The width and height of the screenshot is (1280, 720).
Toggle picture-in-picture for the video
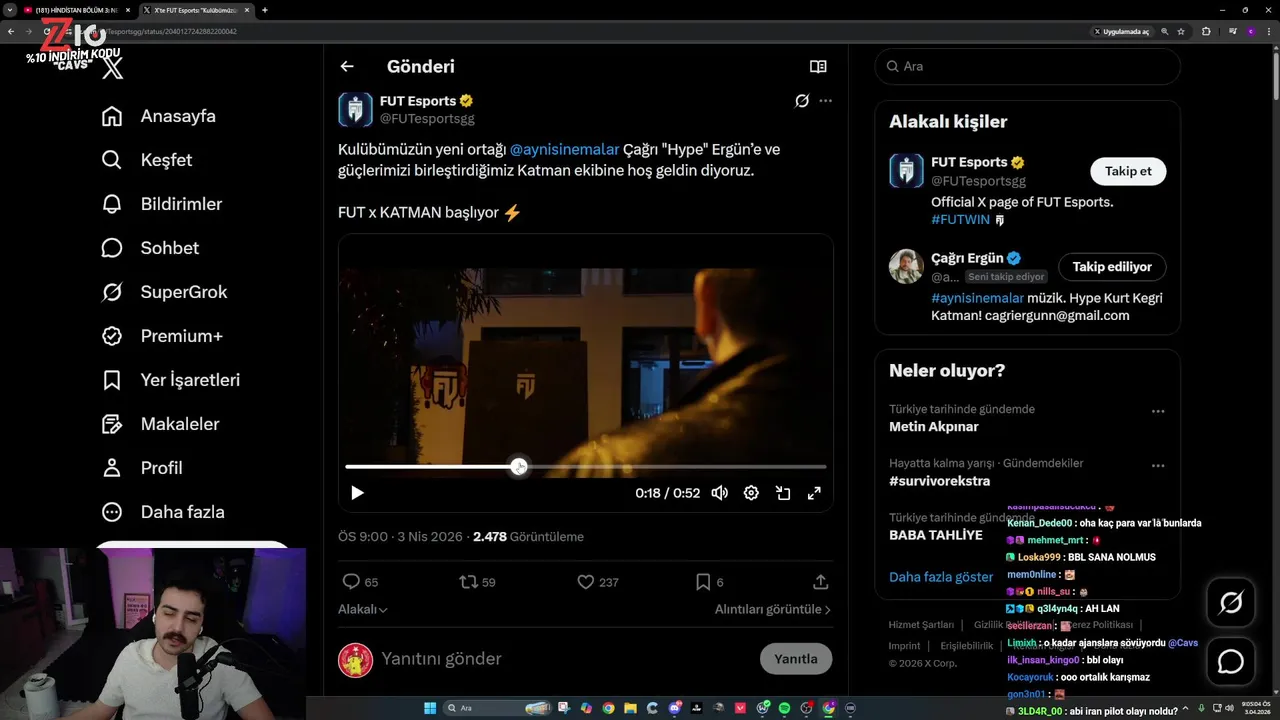click(783, 493)
